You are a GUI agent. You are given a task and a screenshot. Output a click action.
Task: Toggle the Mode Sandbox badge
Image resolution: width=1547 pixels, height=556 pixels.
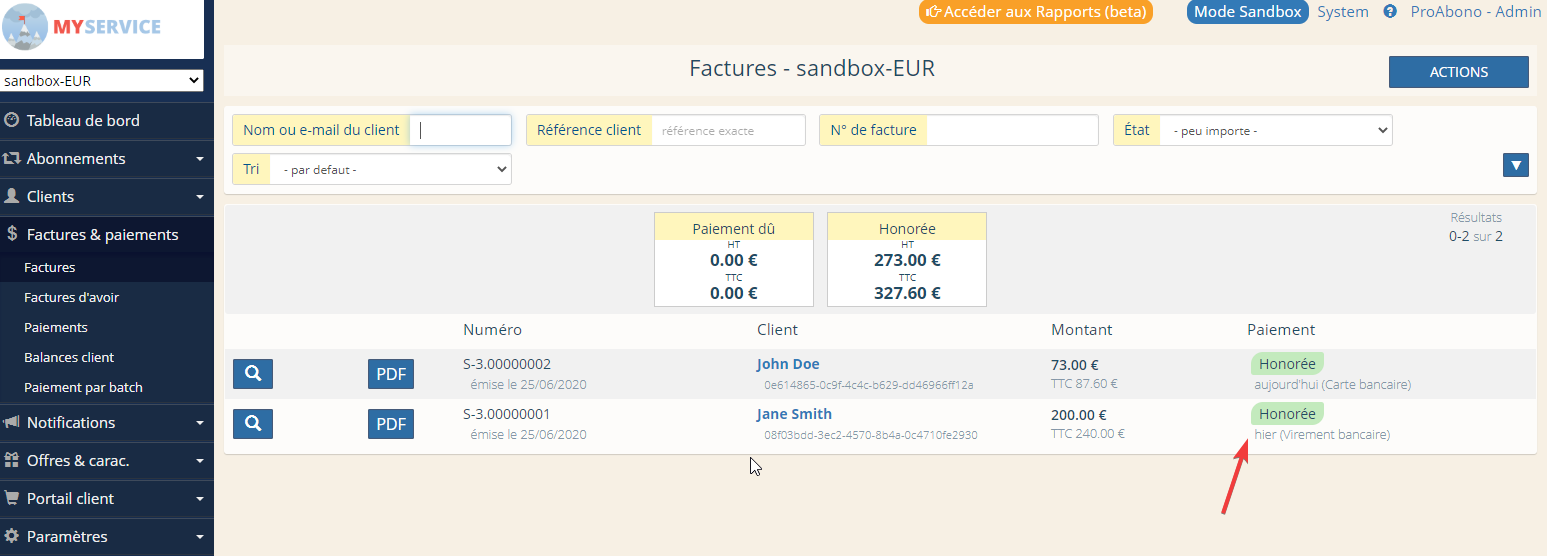(1248, 12)
